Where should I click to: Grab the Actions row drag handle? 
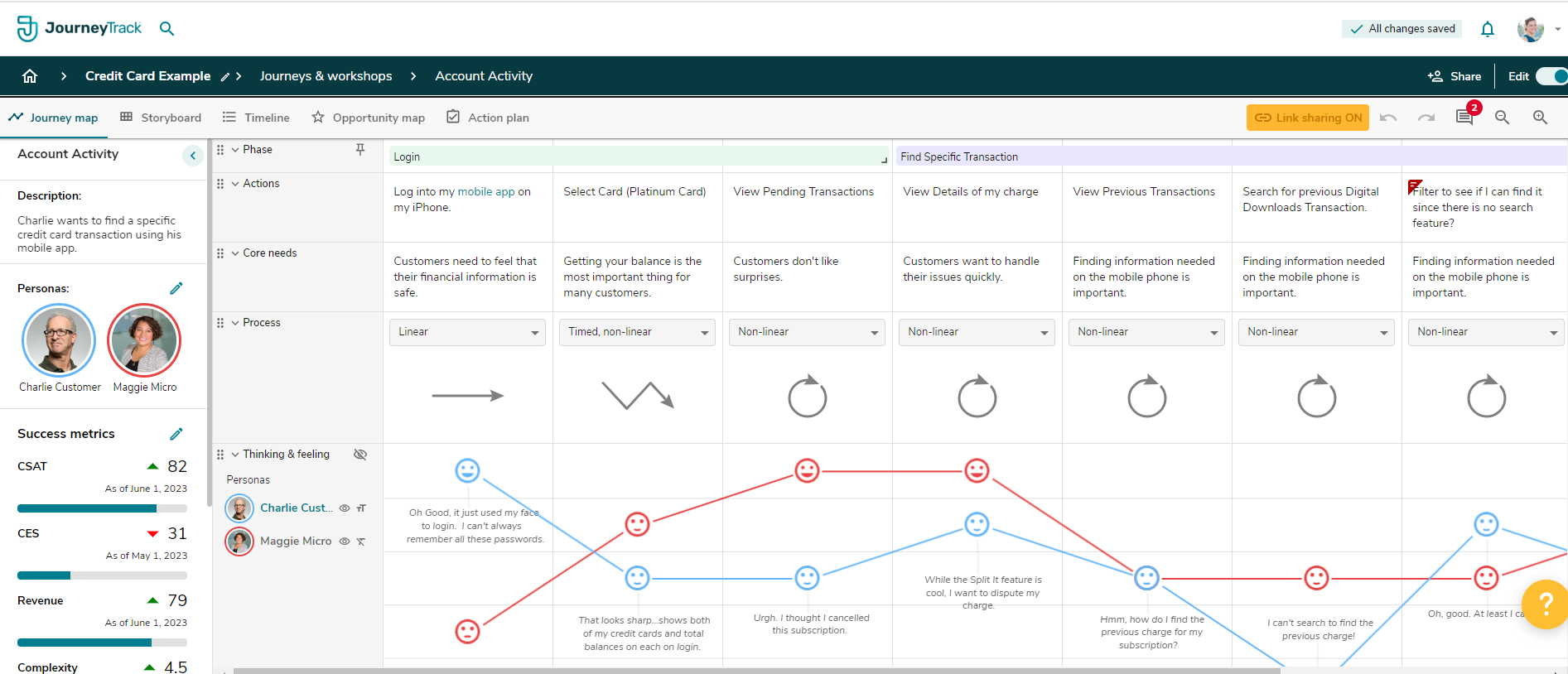(220, 184)
